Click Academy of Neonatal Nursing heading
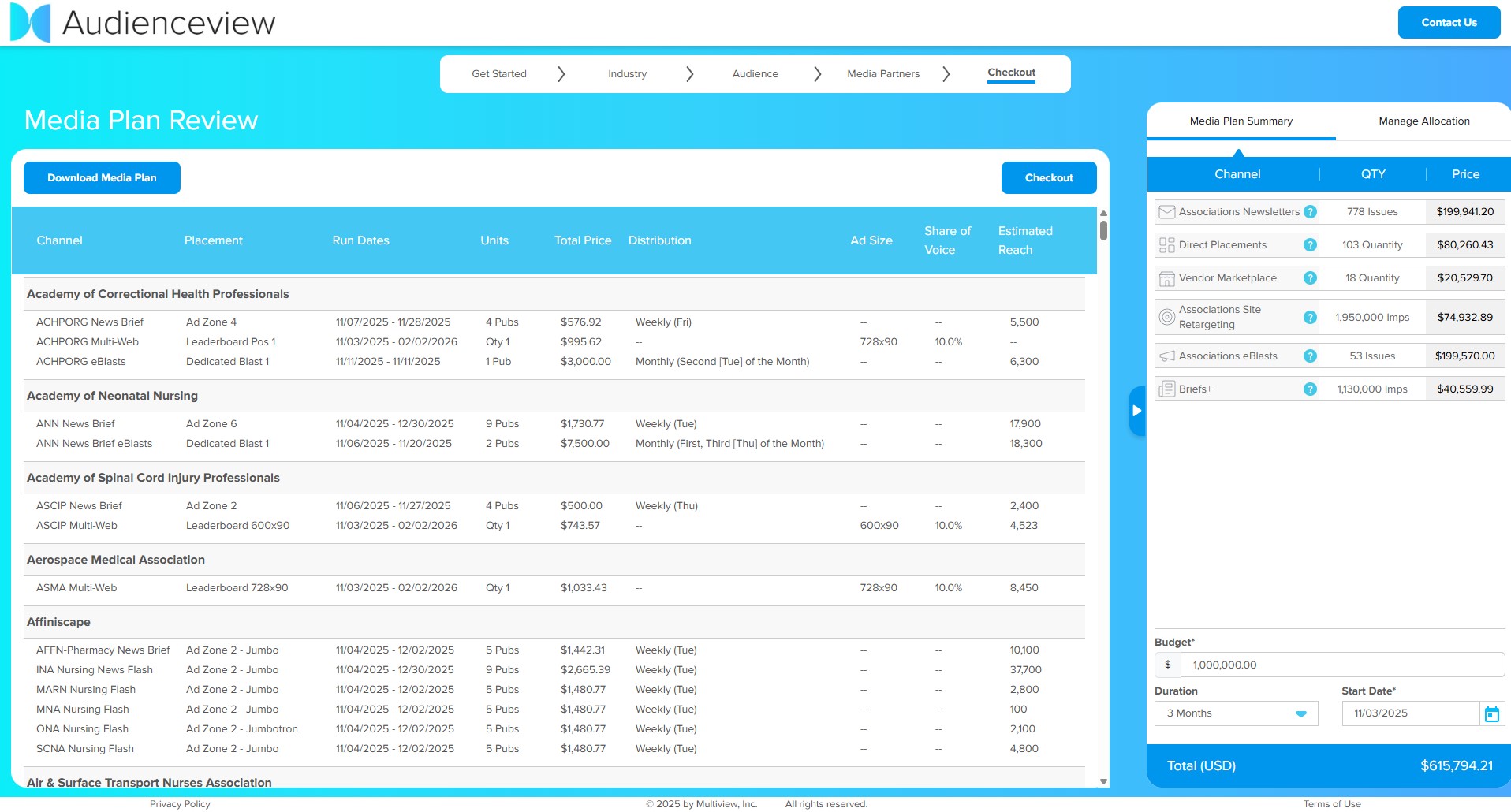The height and width of the screenshot is (812, 1511). pyautogui.click(x=112, y=396)
